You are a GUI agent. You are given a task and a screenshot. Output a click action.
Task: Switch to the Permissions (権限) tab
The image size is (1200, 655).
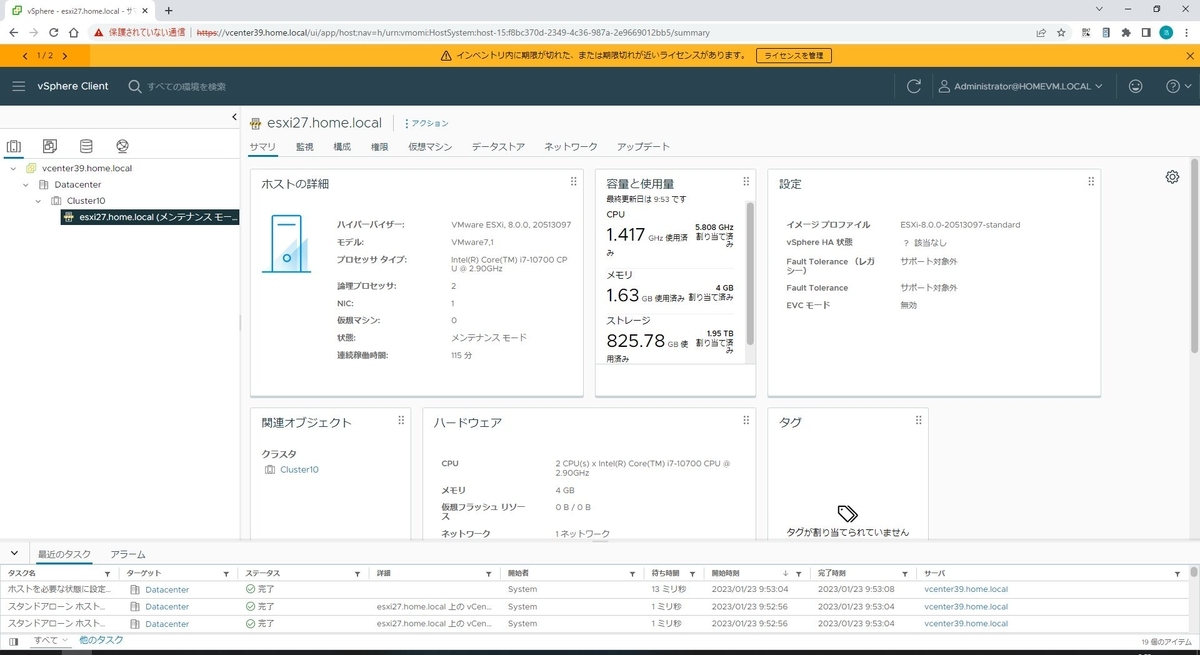pos(380,147)
